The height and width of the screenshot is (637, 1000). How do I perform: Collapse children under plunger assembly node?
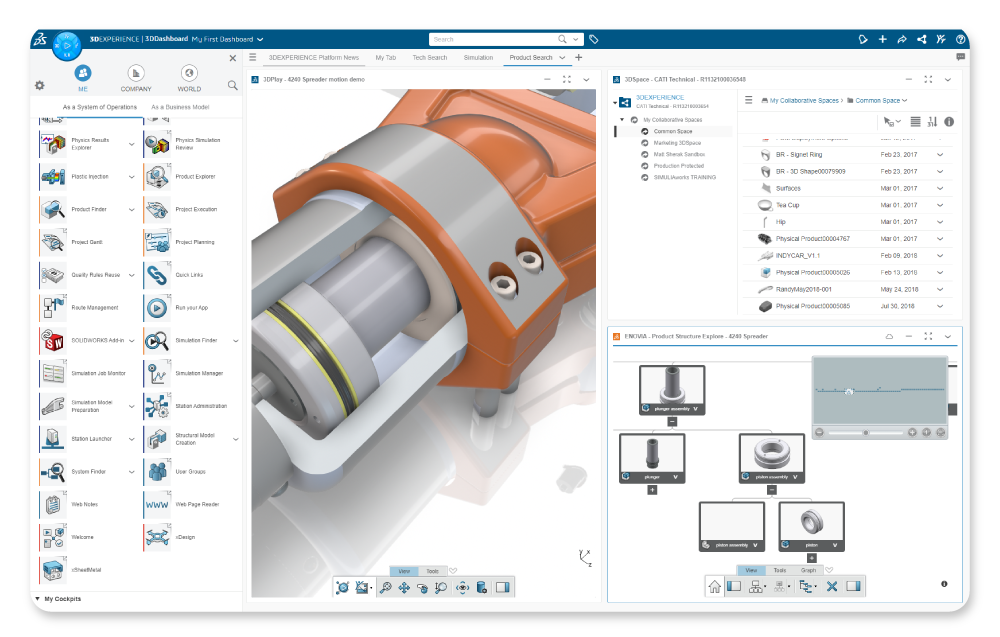(672, 422)
